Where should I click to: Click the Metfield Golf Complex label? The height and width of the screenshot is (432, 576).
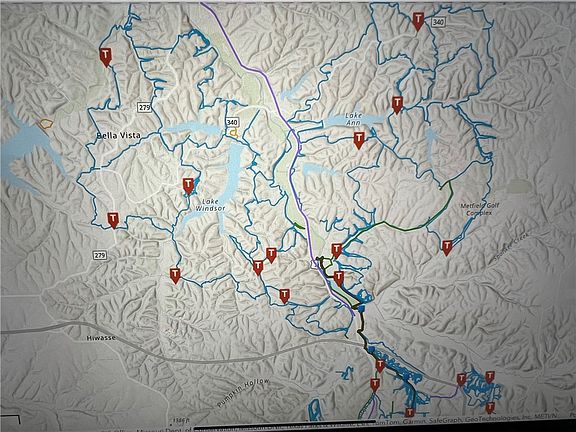tap(480, 209)
